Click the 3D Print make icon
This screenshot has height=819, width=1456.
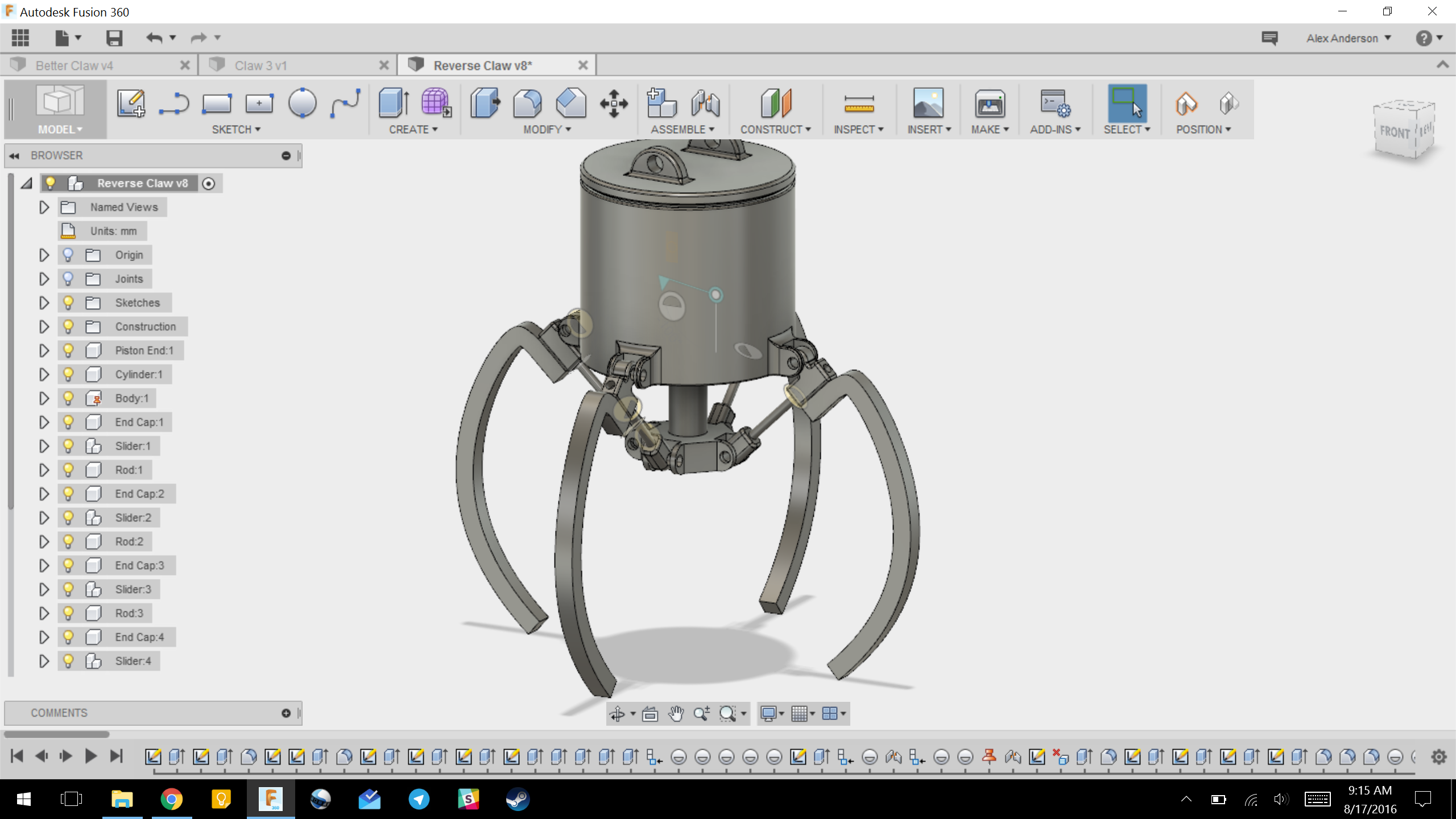tap(990, 103)
